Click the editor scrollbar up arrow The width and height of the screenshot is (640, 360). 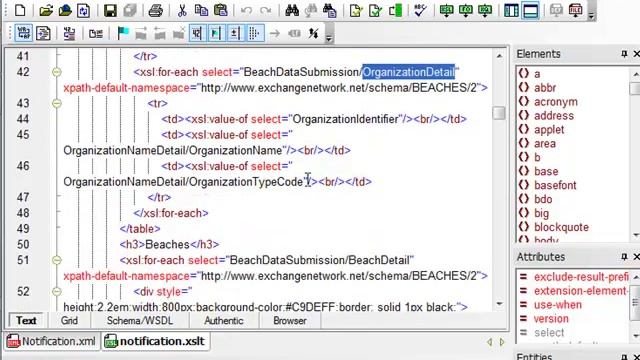click(x=499, y=56)
